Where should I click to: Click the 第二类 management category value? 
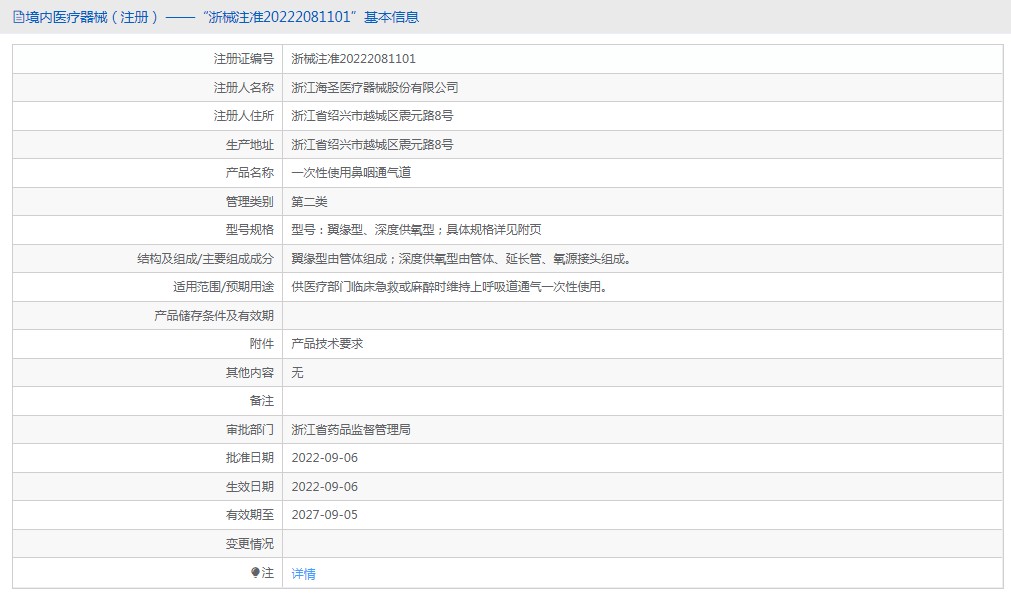tap(309, 201)
